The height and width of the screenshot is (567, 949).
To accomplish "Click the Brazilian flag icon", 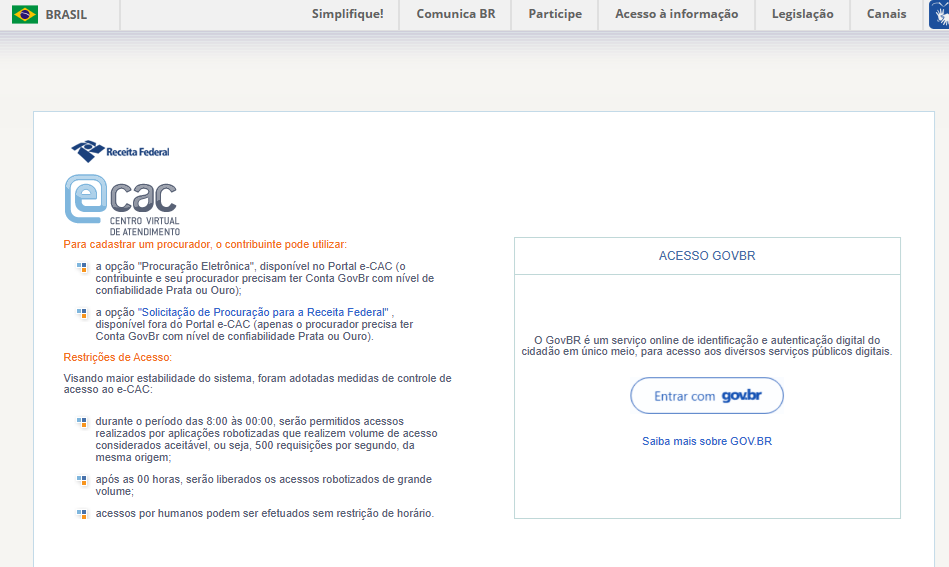I will [25, 14].
